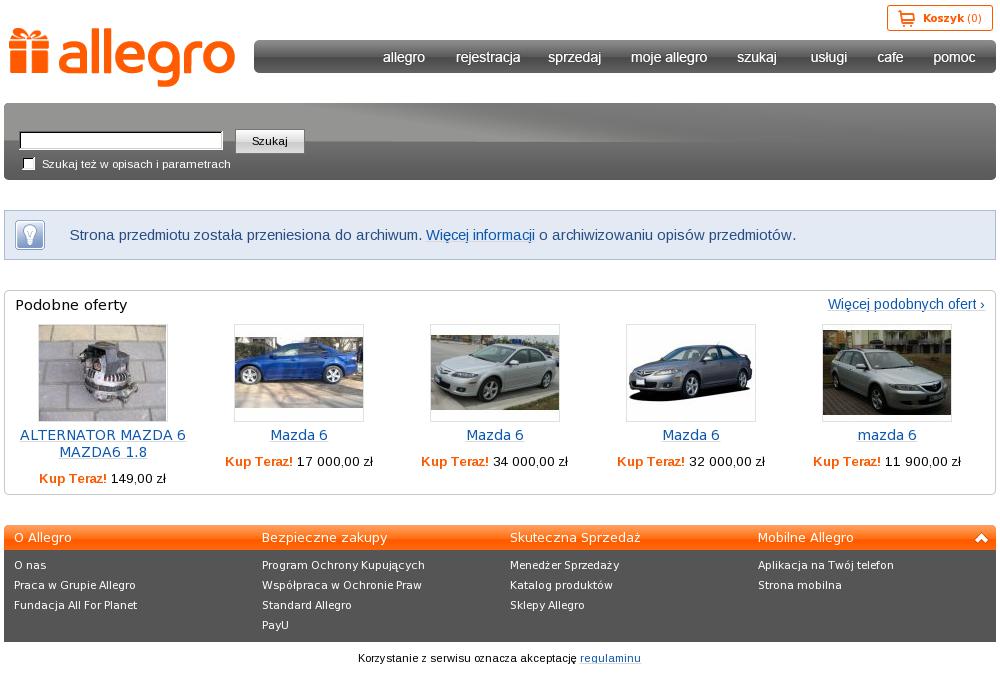Screen dimensions: 1000x678
Task: Open ALTERNATOR MAZDA 6 MAZDA6 1.8 listing
Action: point(103,443)
